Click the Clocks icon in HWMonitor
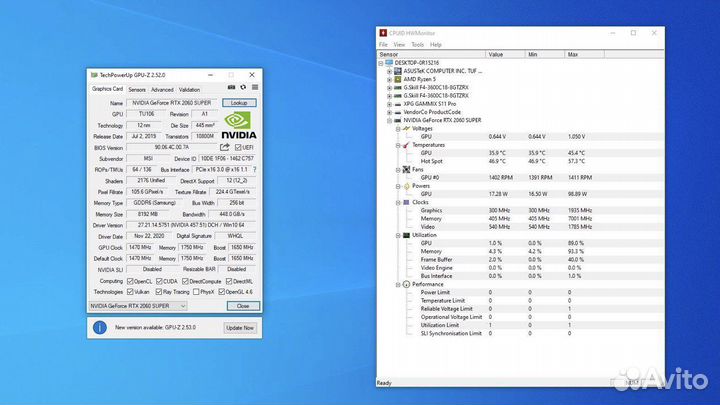 click(406, 202)
